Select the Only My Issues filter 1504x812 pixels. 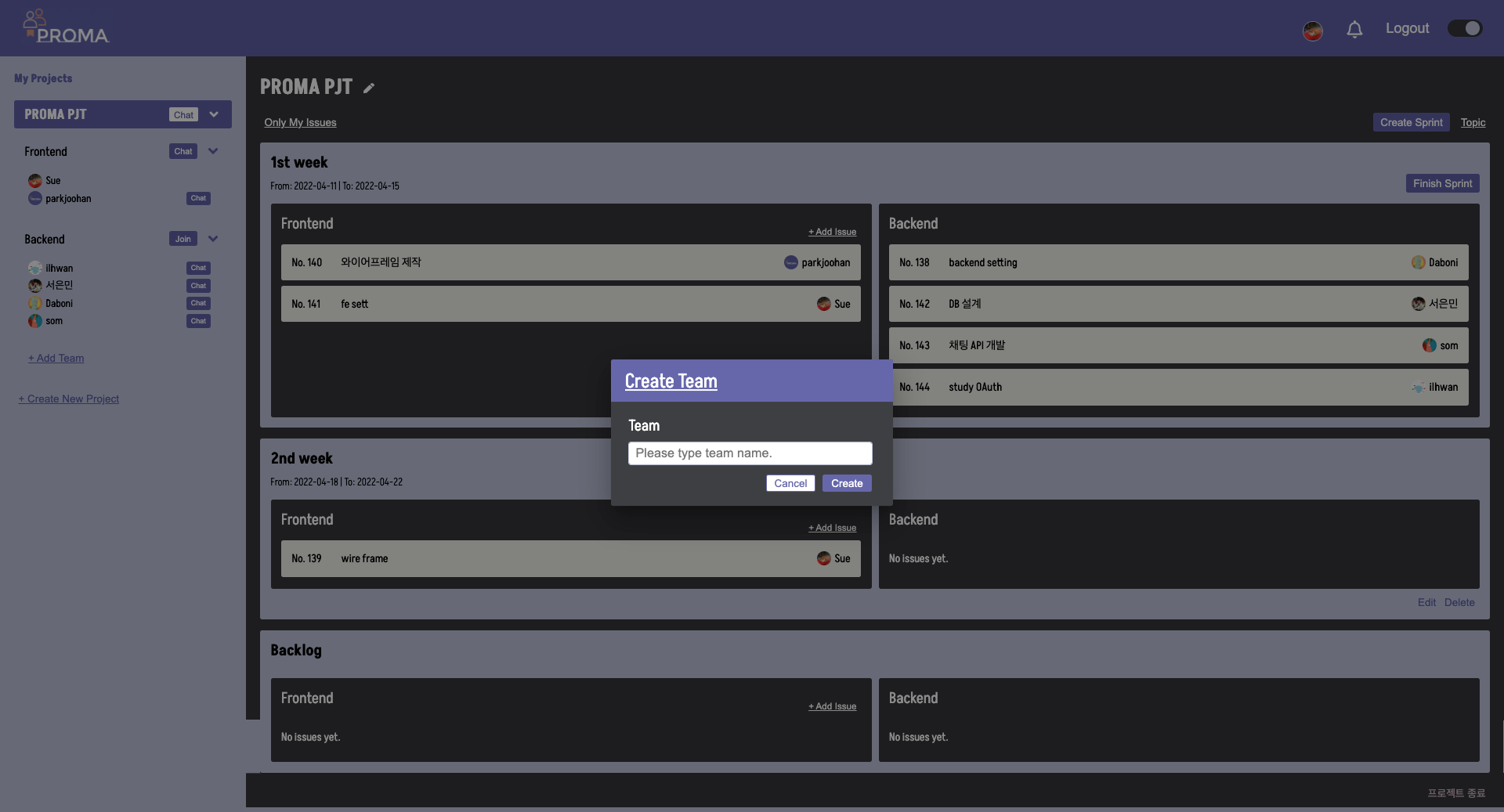(300, 122)
